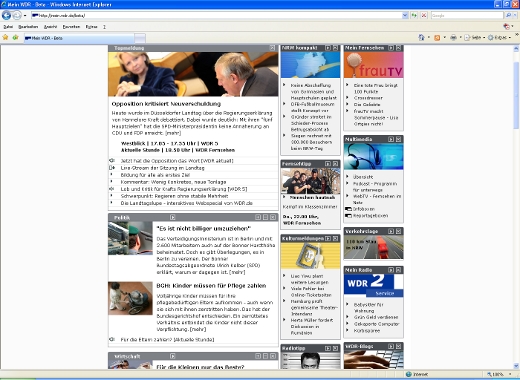
Task: Open the Crossdresser link in Mein Fernsehen
Action: coord(368,98)
